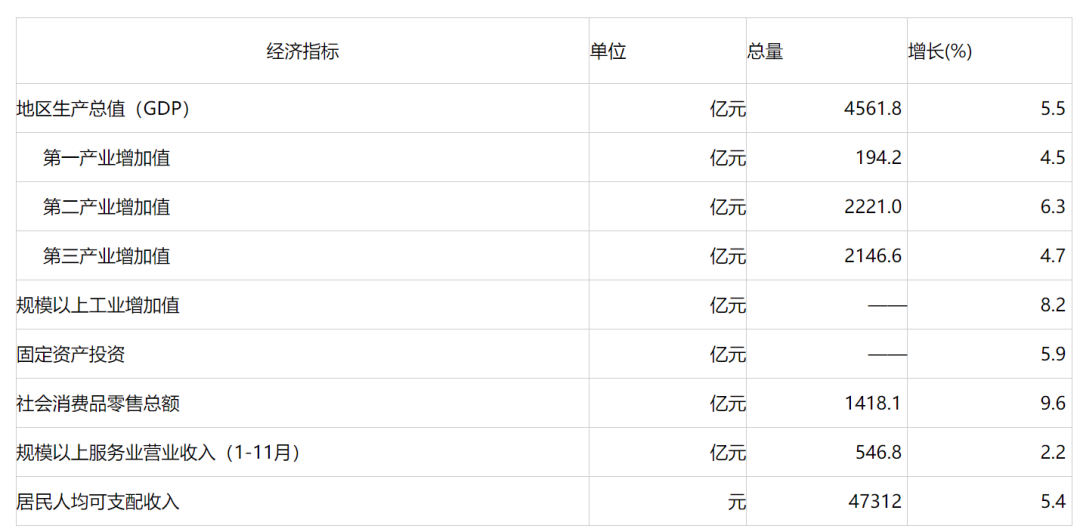Screen dimensions: 1080x529
Task: Click the 规模以上工业增加值 row label
Action: 98,305
